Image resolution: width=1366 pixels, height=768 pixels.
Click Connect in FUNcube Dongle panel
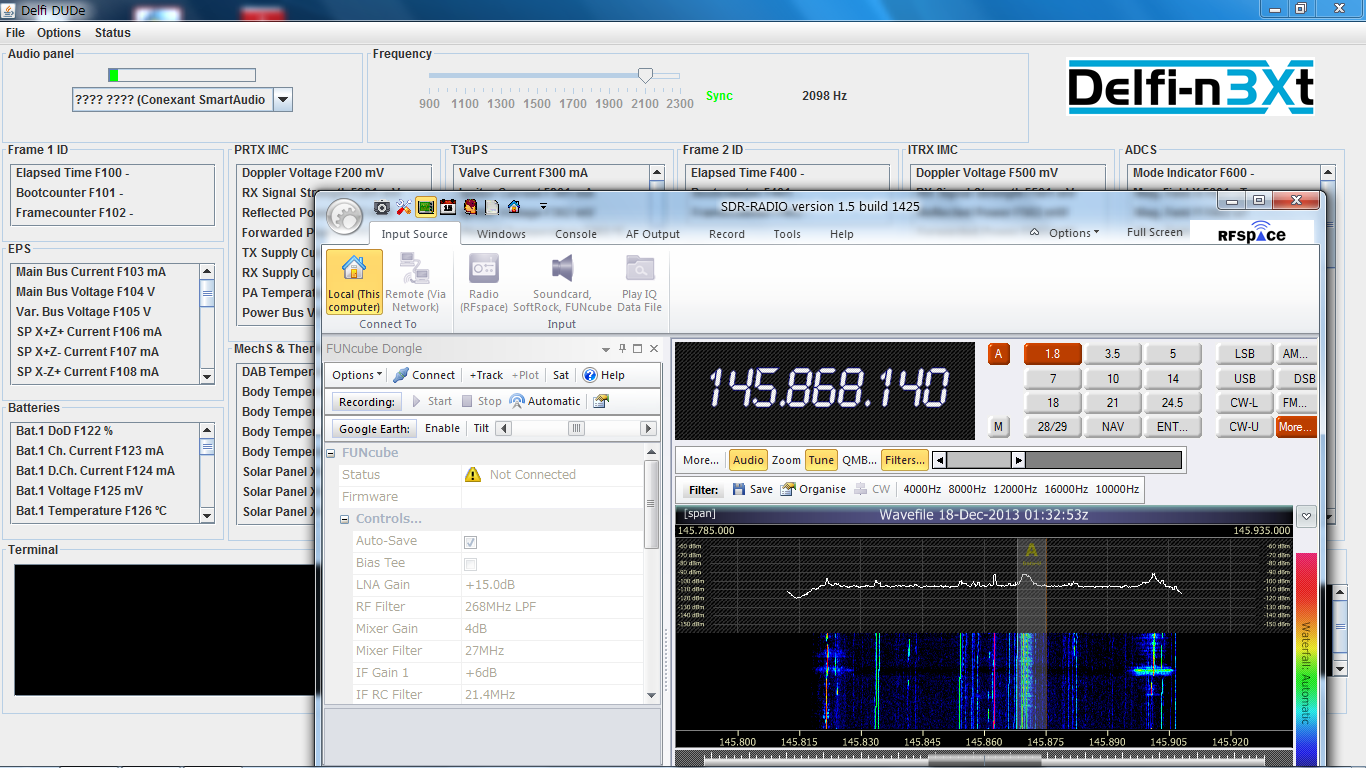[x=424, y=375]
